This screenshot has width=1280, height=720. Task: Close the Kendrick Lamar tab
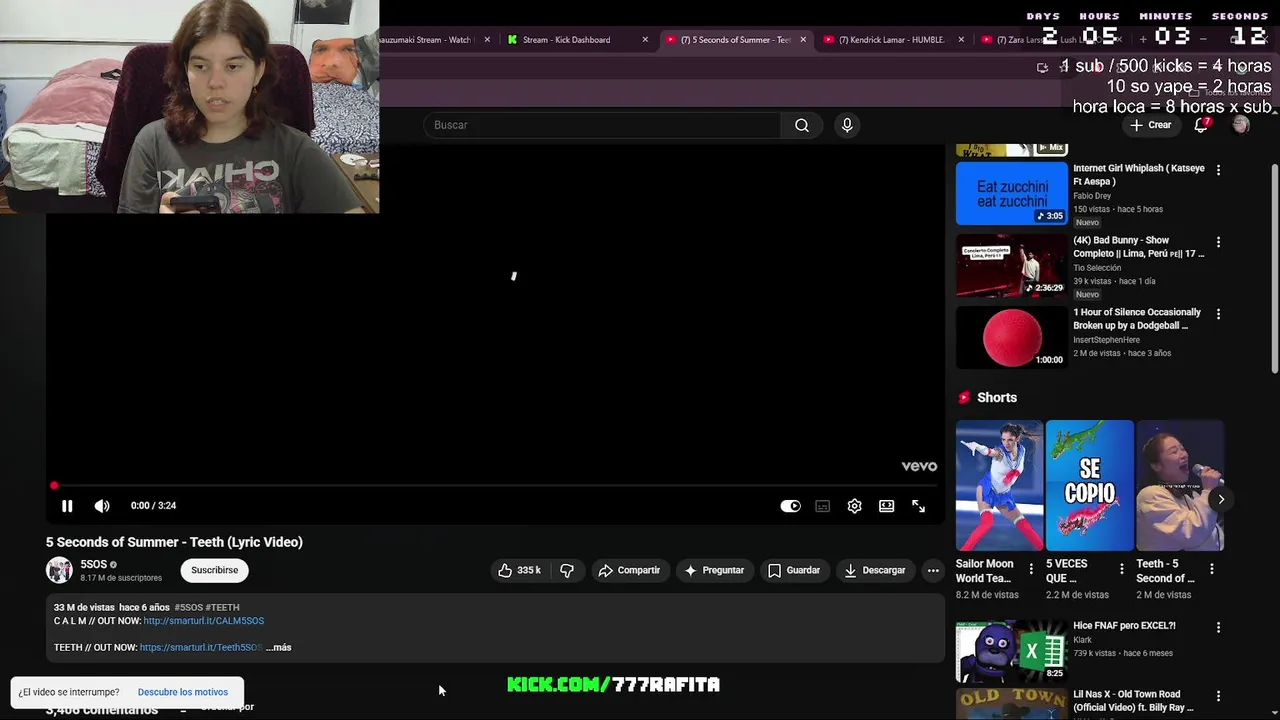tap(961, 40)
